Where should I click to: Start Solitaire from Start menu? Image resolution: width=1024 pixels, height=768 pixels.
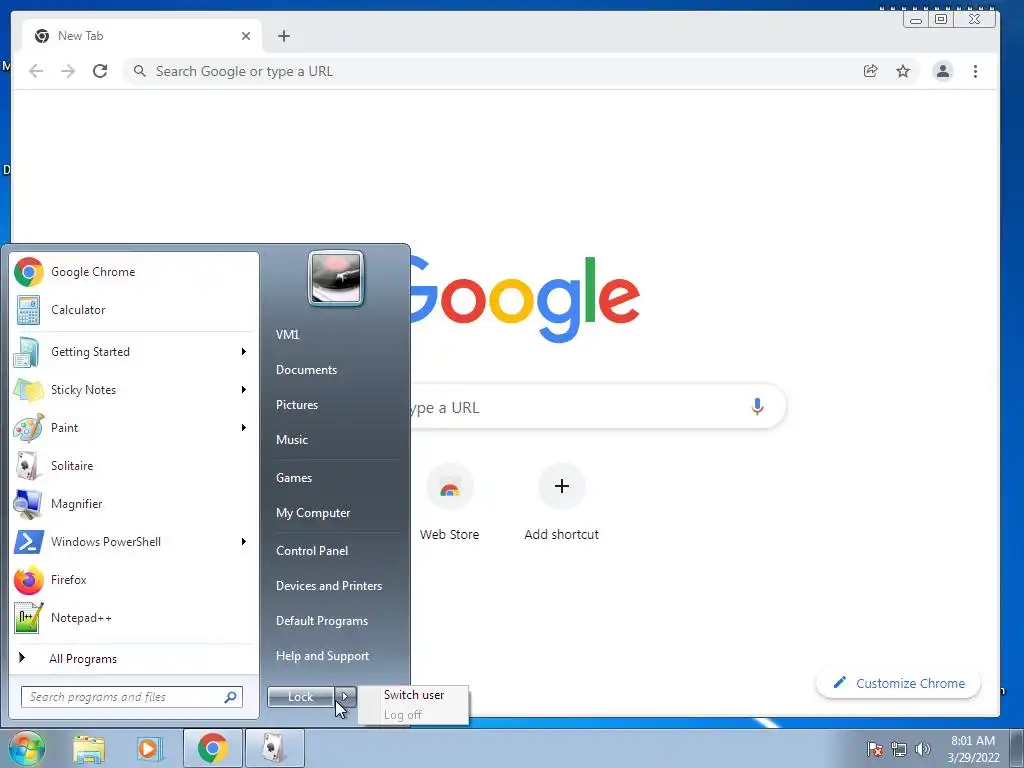pos(134,466)
